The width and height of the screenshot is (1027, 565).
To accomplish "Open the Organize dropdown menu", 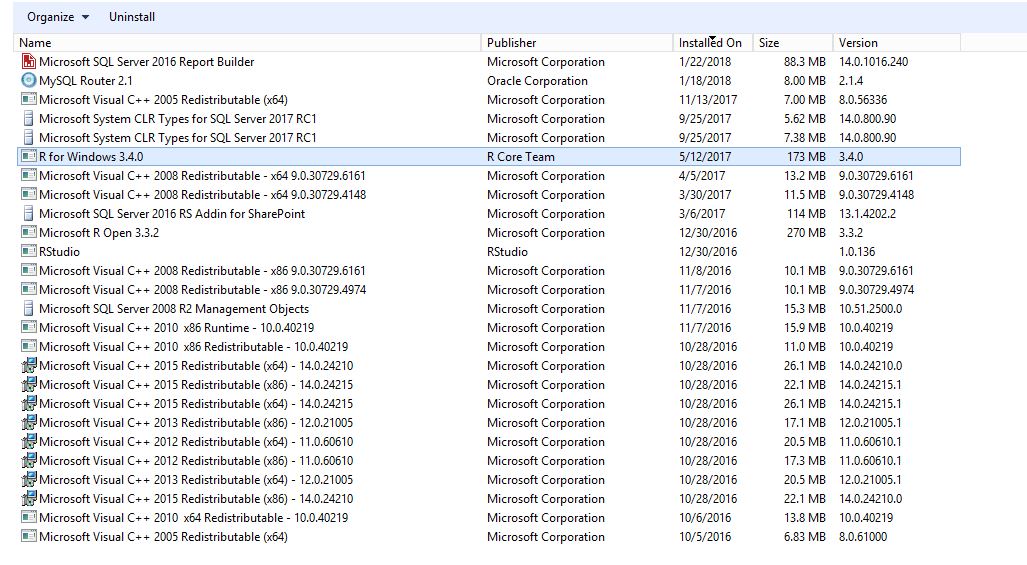I will pos(58,17).
